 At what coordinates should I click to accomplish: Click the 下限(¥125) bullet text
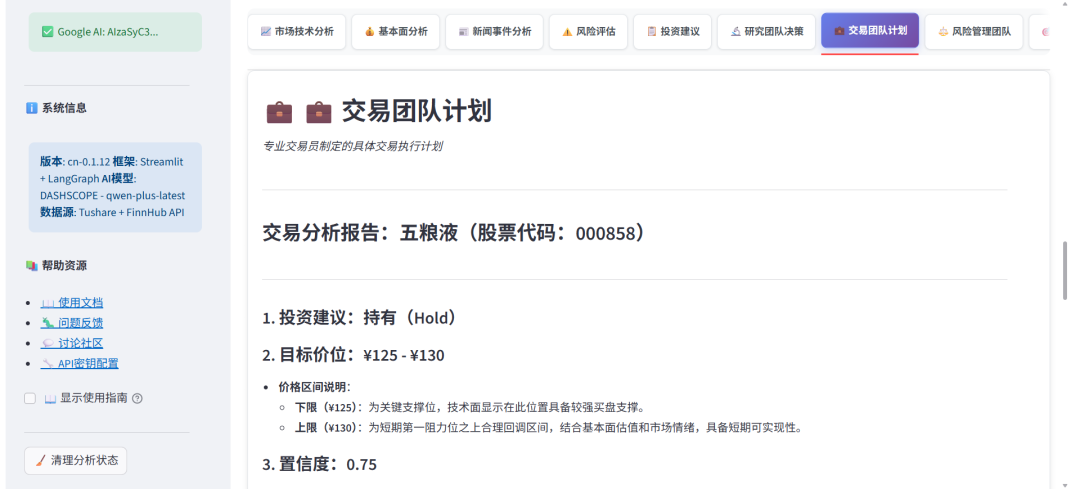tap(470, 407)
